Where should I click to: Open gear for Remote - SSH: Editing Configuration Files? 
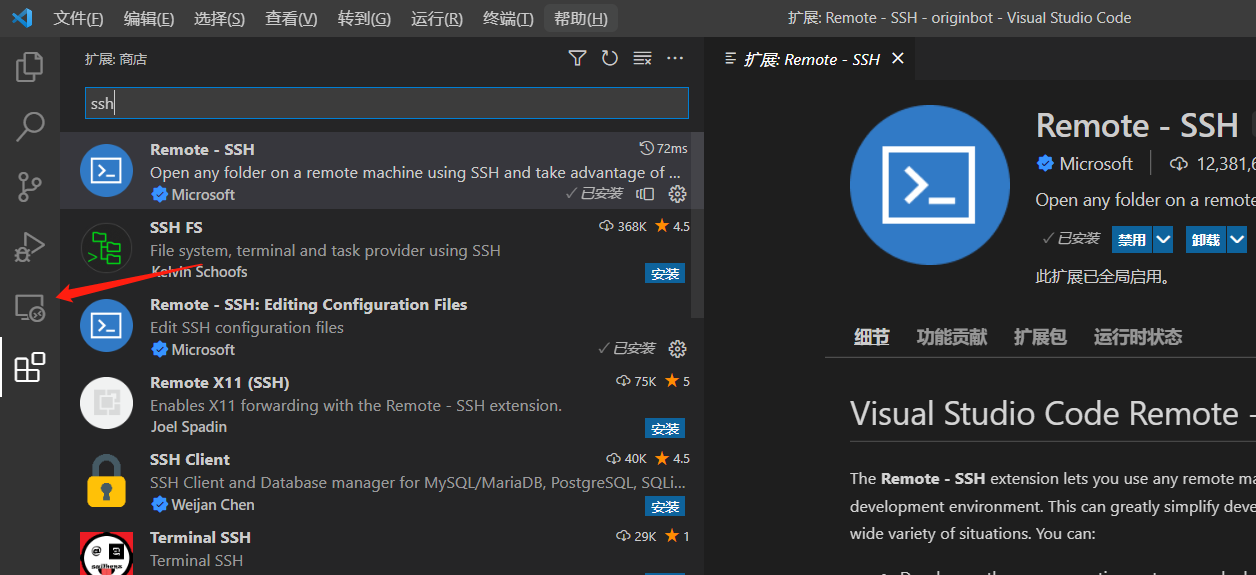click(x=677, y=349)
